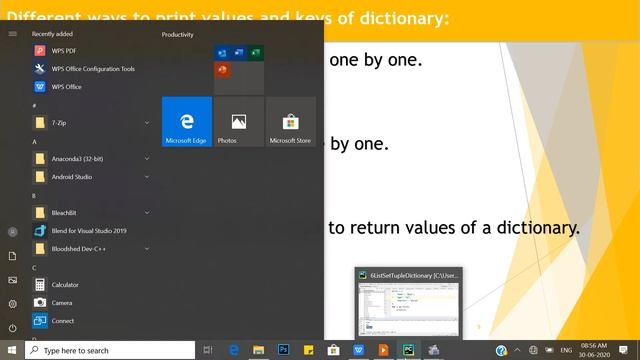
Task: Click the Microsoft Edge tile
Action: [x=187, y=122]
